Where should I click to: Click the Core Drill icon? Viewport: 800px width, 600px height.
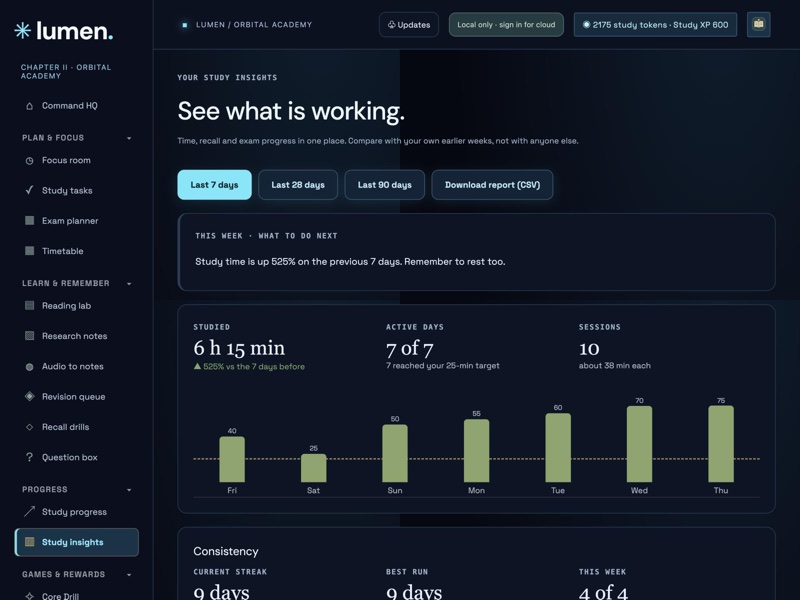[x=30, y=596]
